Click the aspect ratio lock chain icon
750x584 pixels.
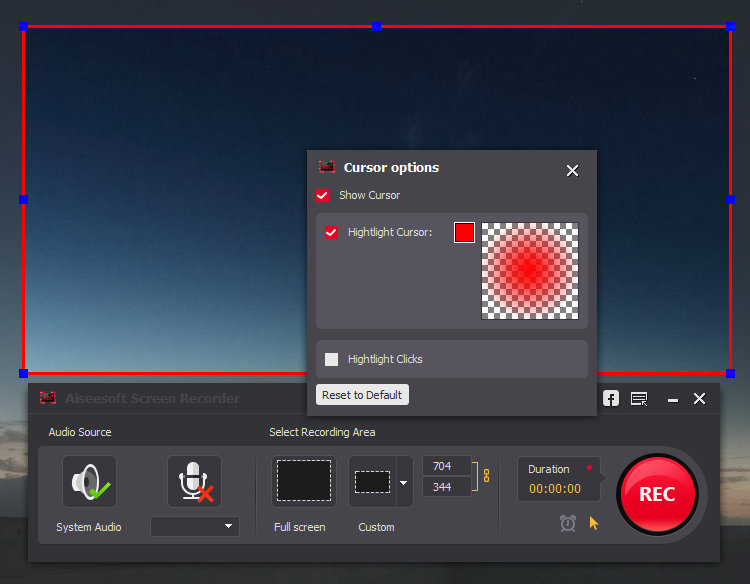(x=487, y=476)
